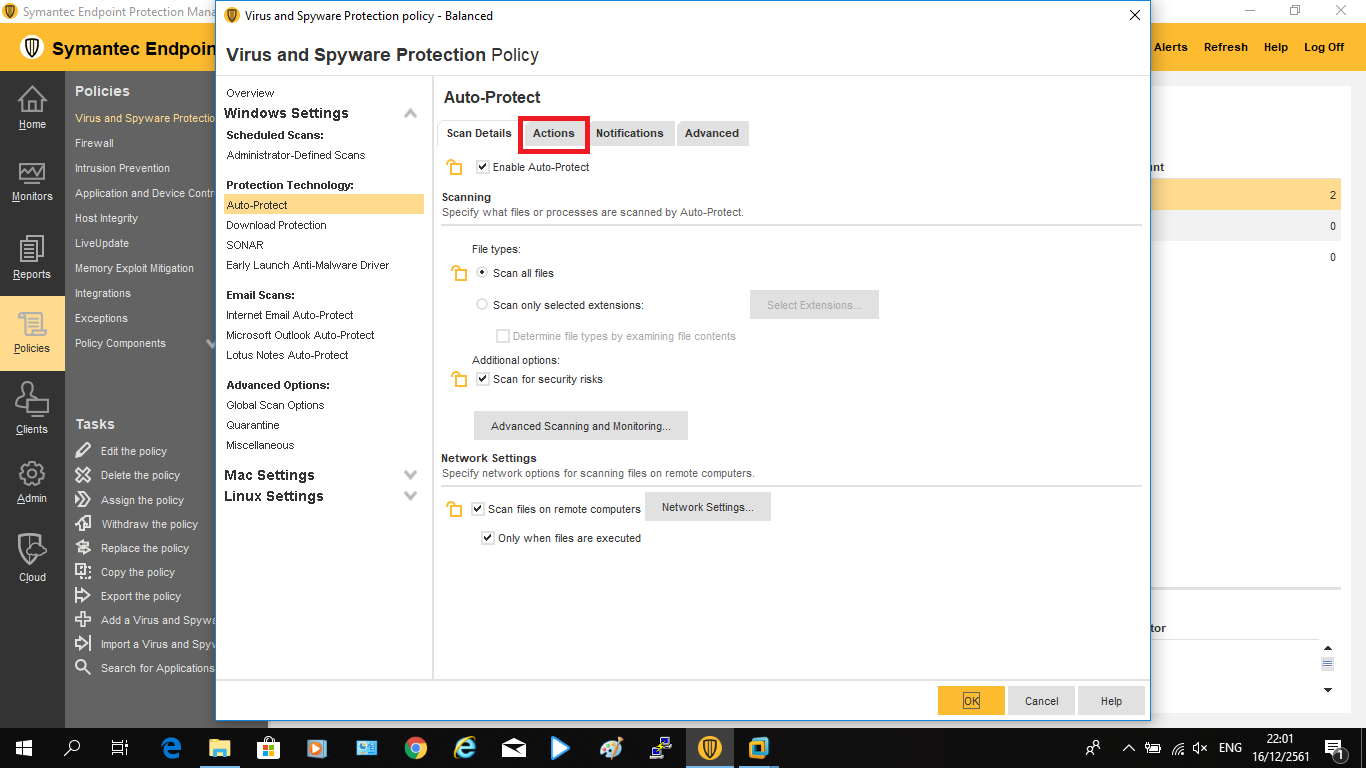Open the Cloud sidebar icon
Image resolution: width=1366 pixels, height=768 pixels.
coord(32,557)
